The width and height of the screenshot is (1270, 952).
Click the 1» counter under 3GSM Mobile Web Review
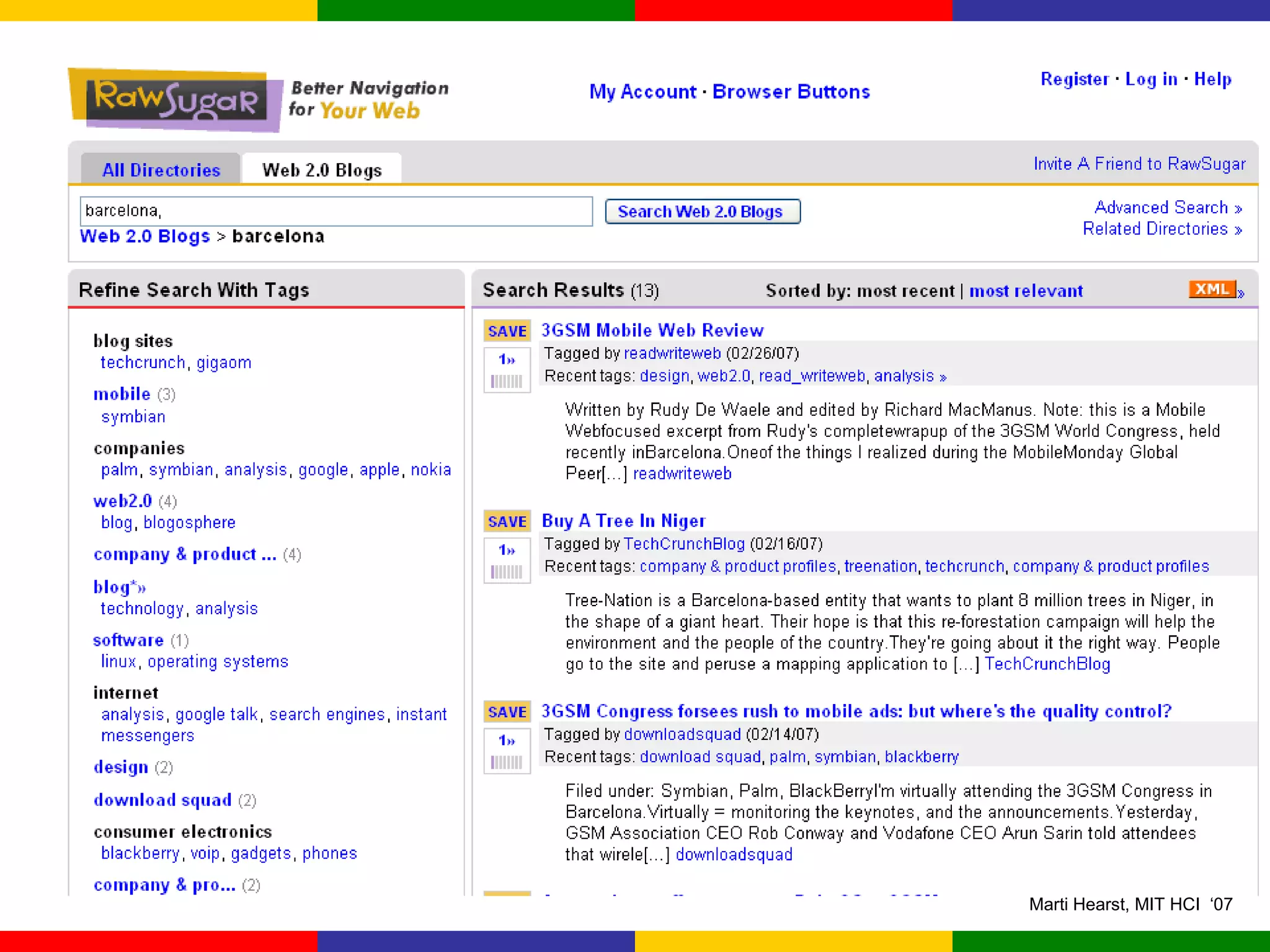(x=507, y=359)
